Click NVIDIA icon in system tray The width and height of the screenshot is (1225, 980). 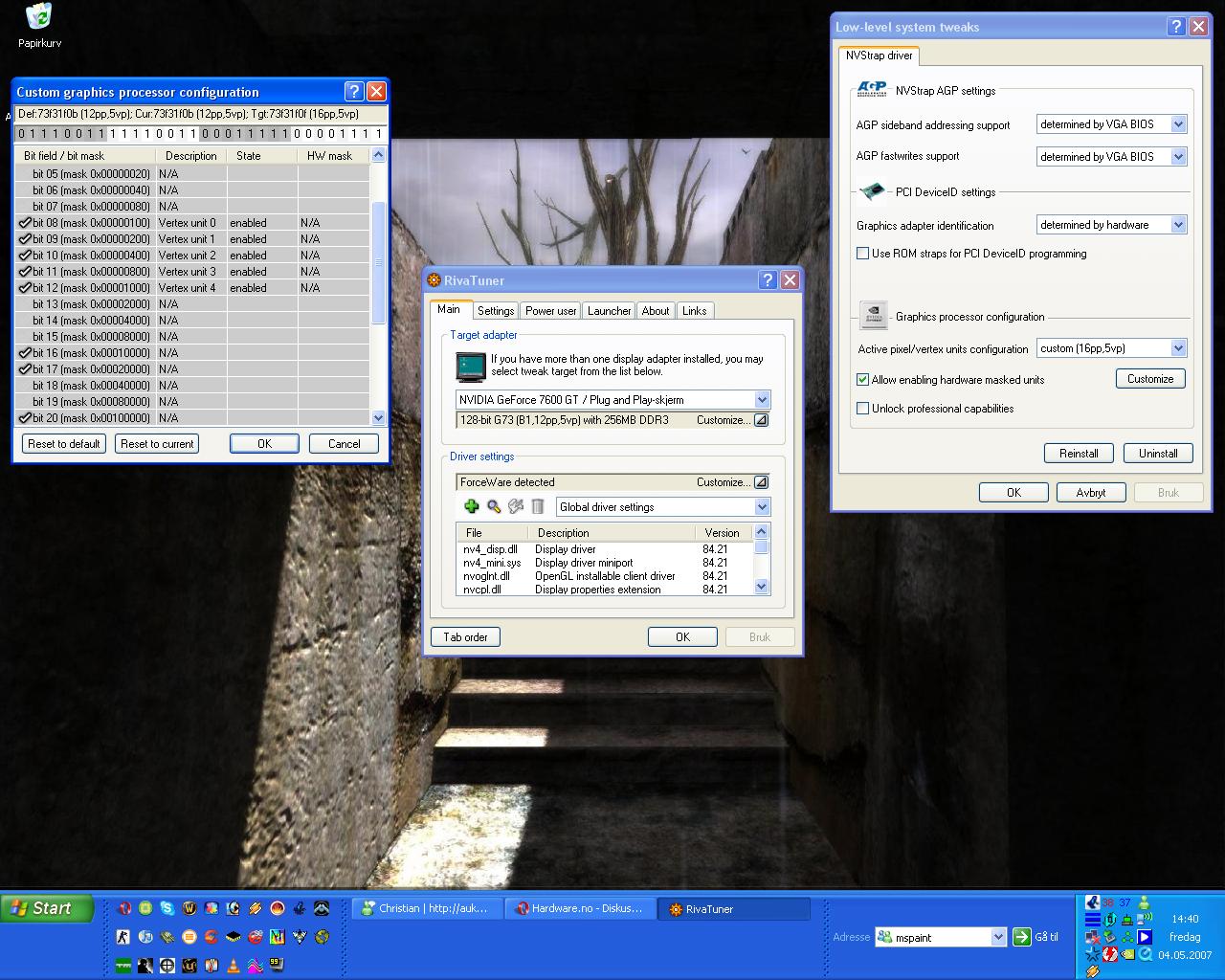1128,954
